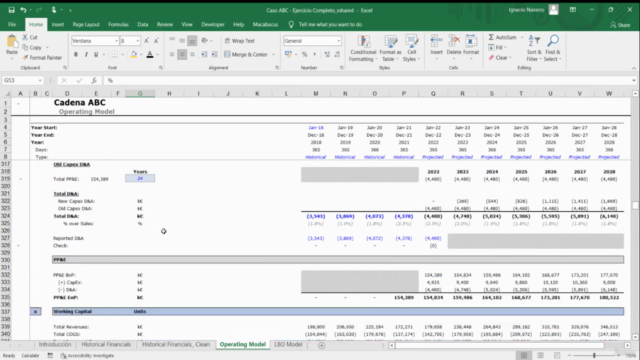Apply the red font color
Viewport: 640px width, 360px height.
(x=150, y=54)
